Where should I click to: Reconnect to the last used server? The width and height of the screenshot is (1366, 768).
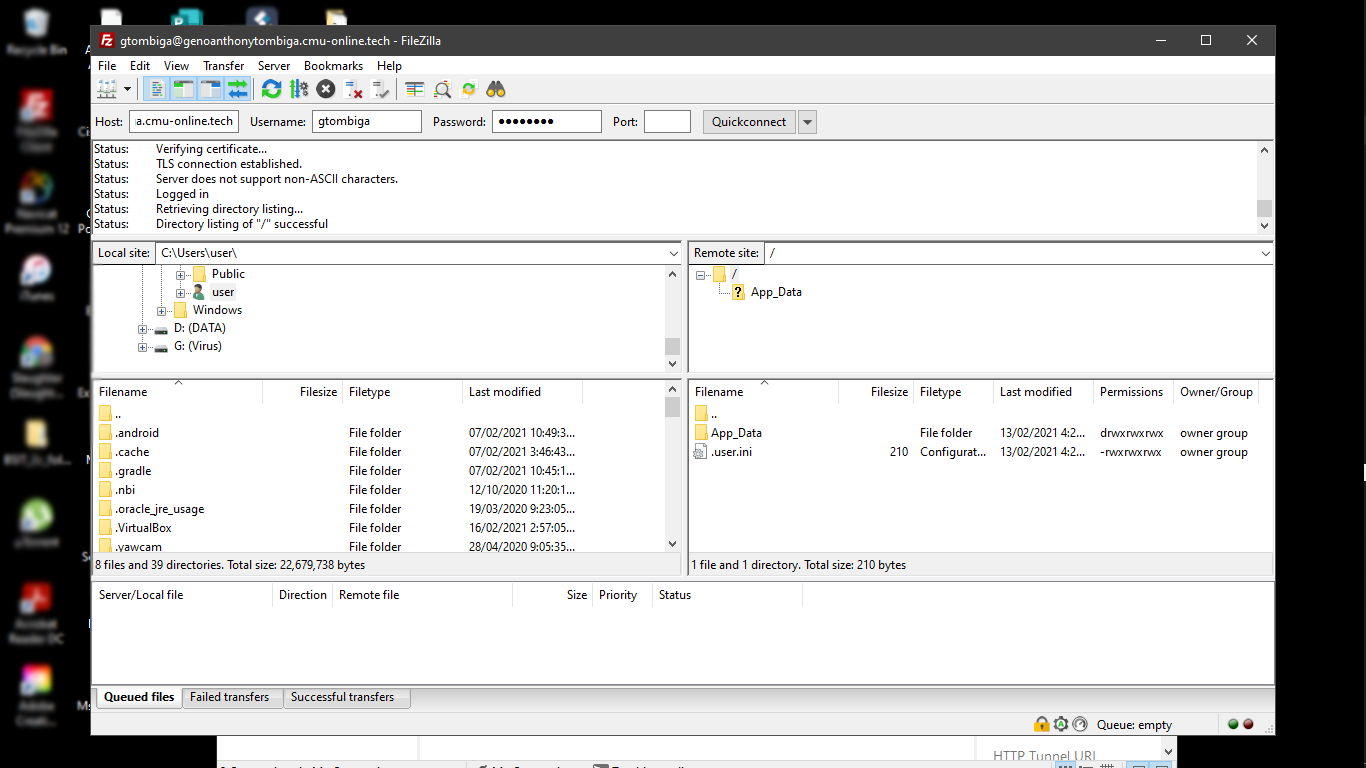click(x=380, y=89)
